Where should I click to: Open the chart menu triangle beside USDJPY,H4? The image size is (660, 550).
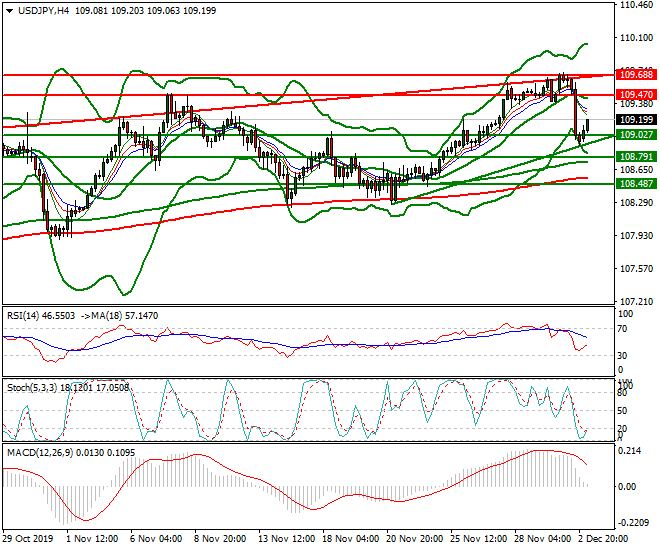point(10,11)
